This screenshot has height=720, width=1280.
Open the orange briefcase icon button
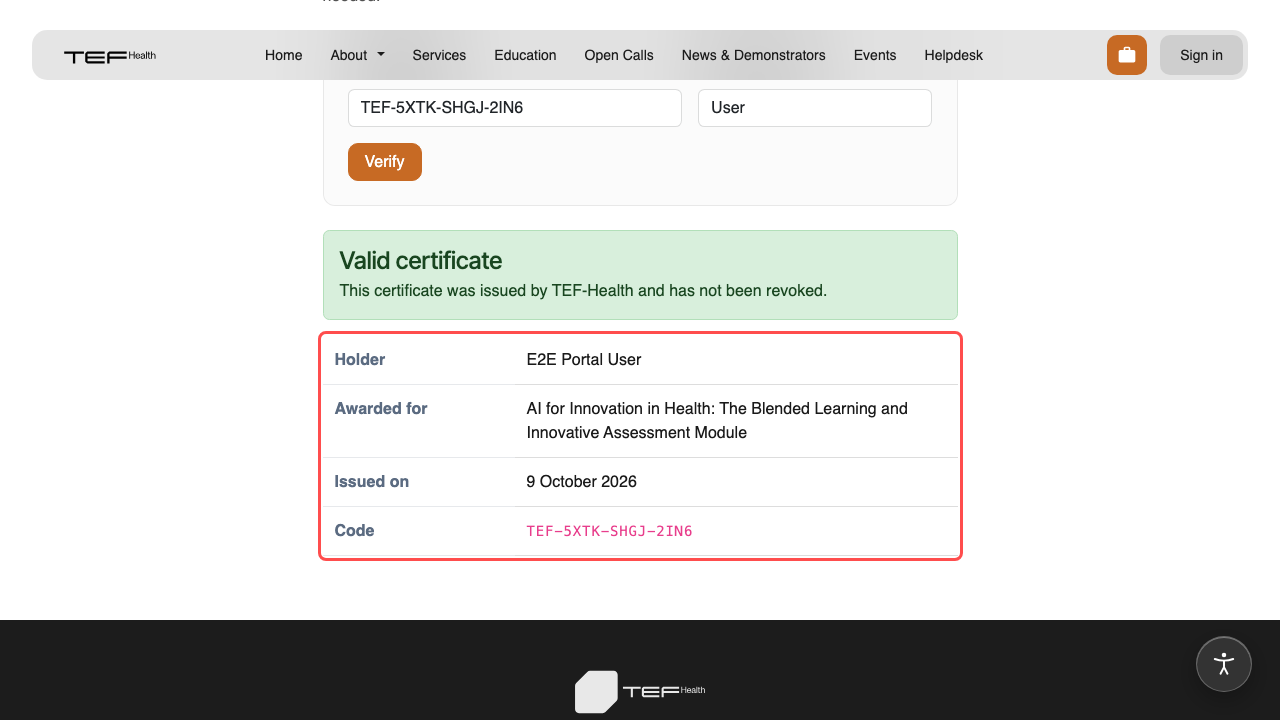pos(1127,55)
